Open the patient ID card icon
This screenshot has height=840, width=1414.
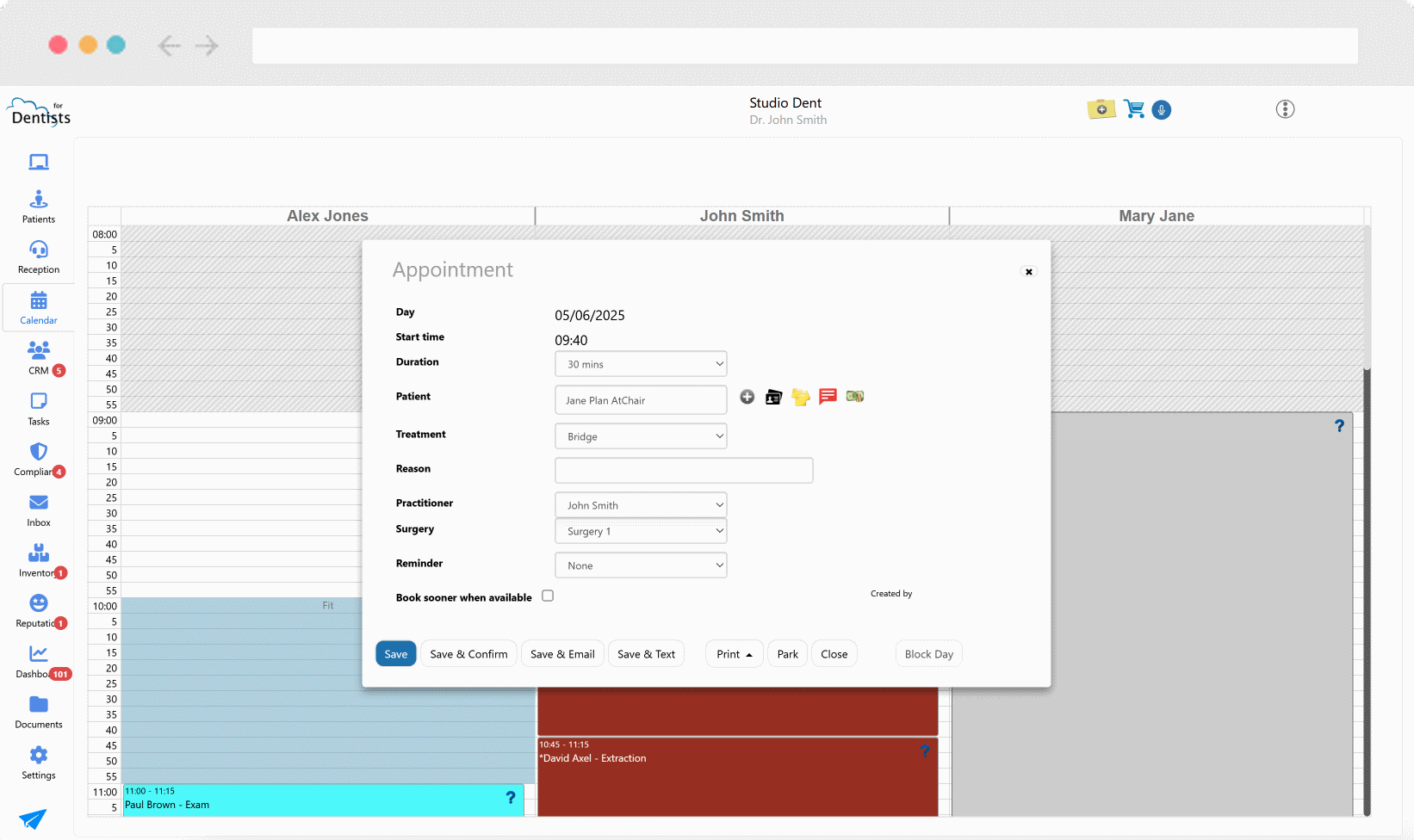pos(773,397)
